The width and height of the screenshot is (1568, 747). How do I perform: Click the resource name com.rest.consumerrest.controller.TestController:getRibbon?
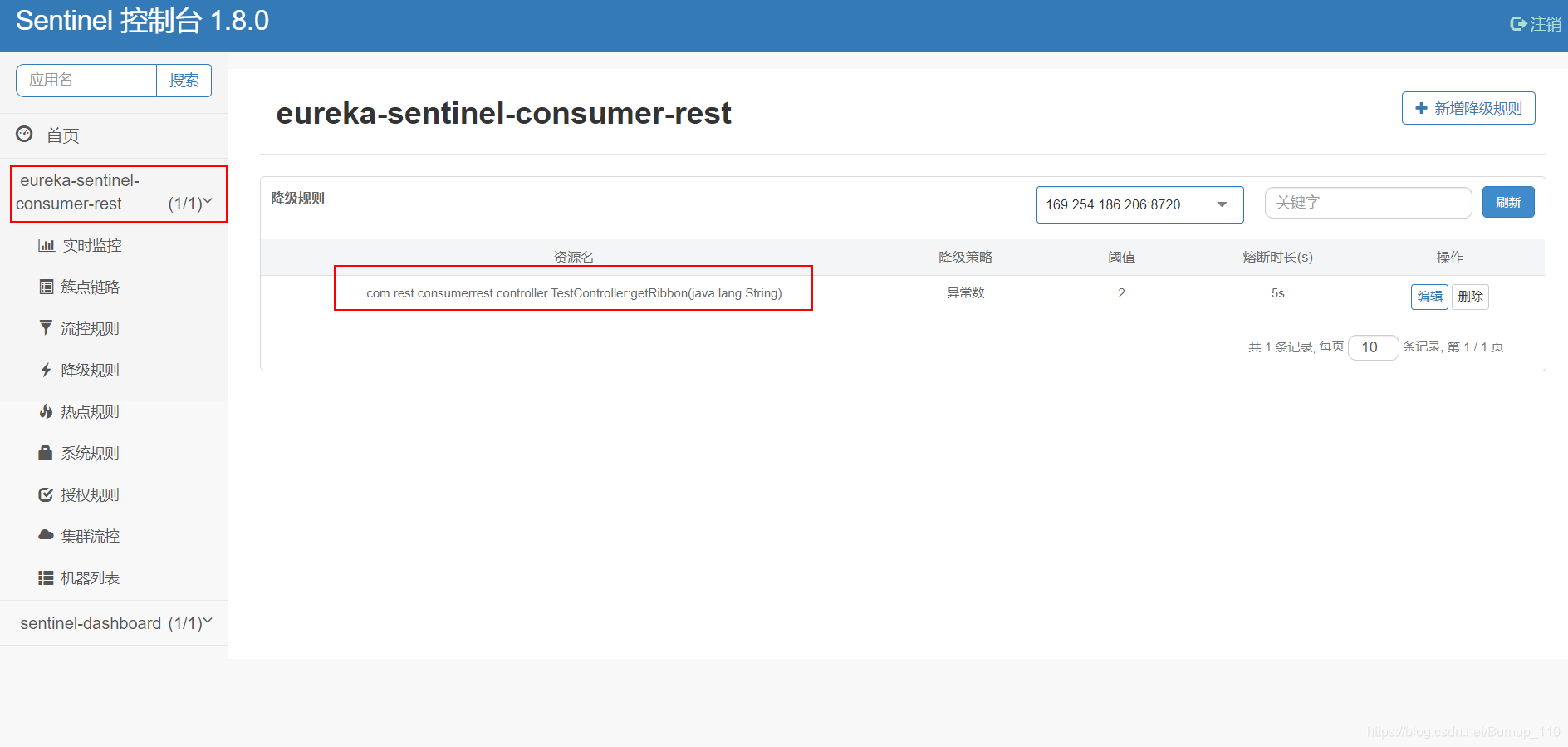tap(574, 293)
